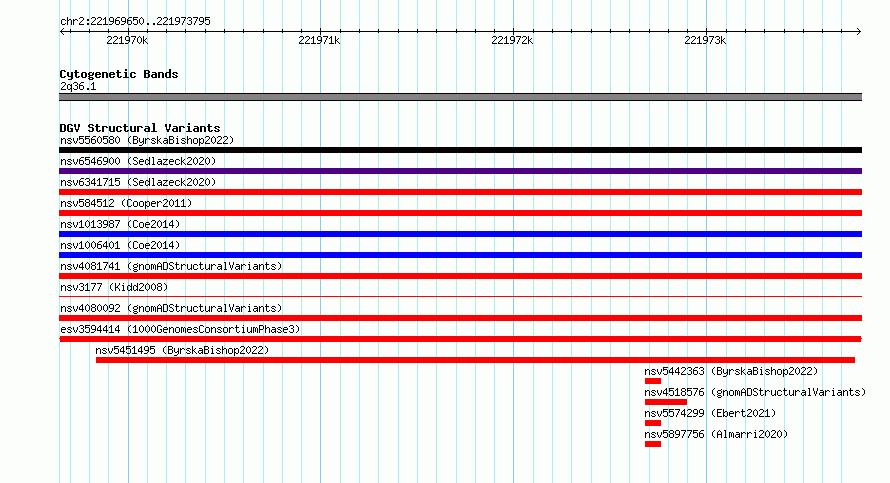
Task: Open the nsv5442363 (ByrskaBishop2022) label
Action: [x=731, y=371]
